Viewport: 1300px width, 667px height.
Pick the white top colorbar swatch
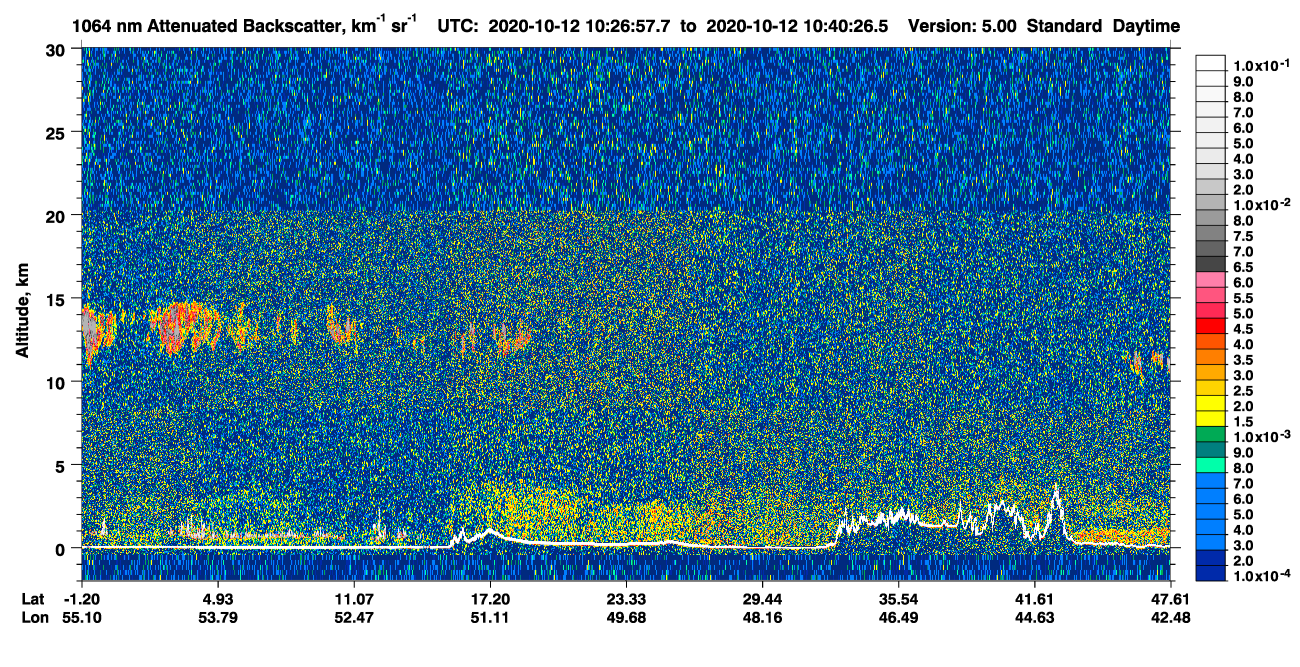(1211, 62)
